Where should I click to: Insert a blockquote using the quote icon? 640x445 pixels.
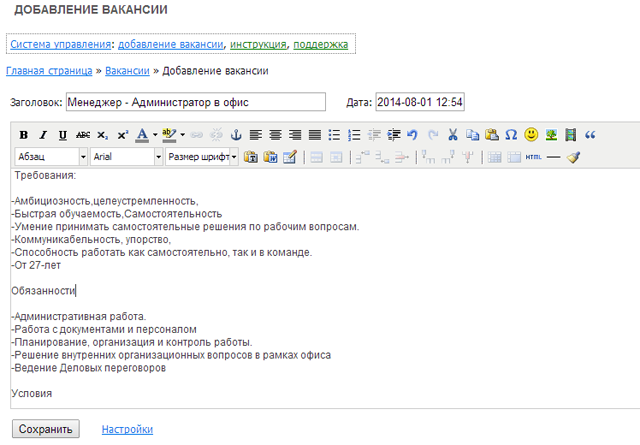click(590, 134)
